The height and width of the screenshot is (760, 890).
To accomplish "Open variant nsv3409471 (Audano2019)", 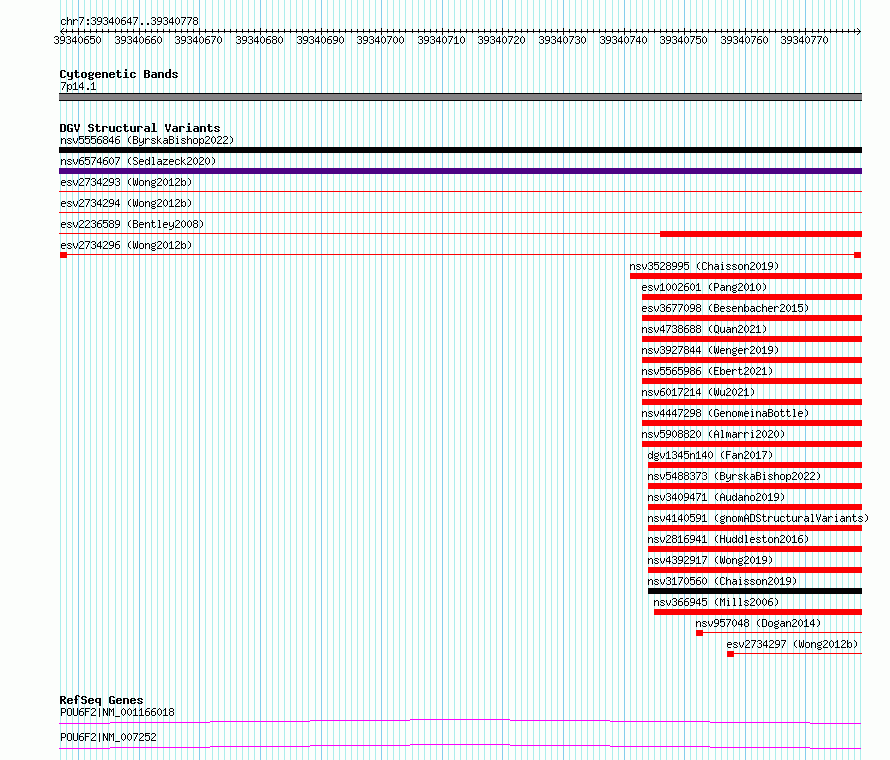I will pyautogui.click(x=716, y=497).
